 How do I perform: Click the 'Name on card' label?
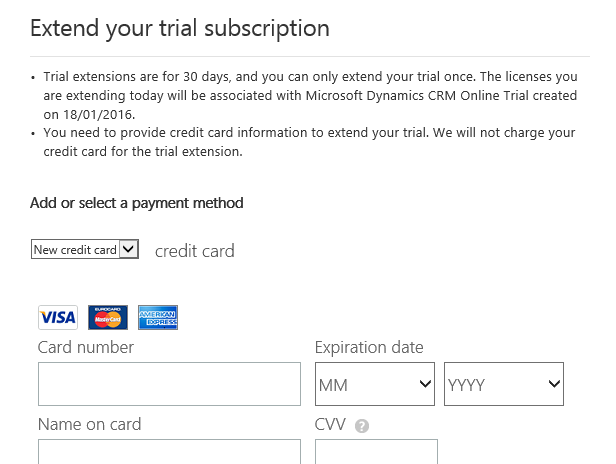point(89,424)
